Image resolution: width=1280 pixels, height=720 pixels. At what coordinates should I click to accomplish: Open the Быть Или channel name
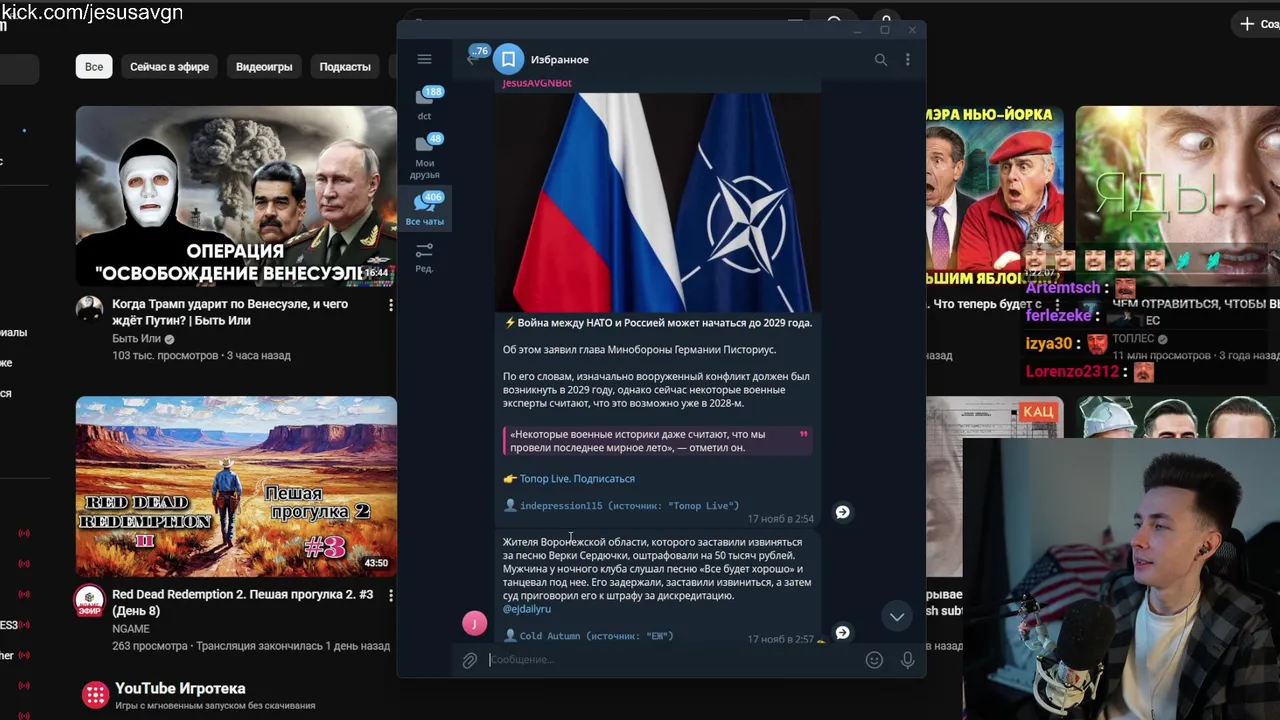(x=136, y=339)
